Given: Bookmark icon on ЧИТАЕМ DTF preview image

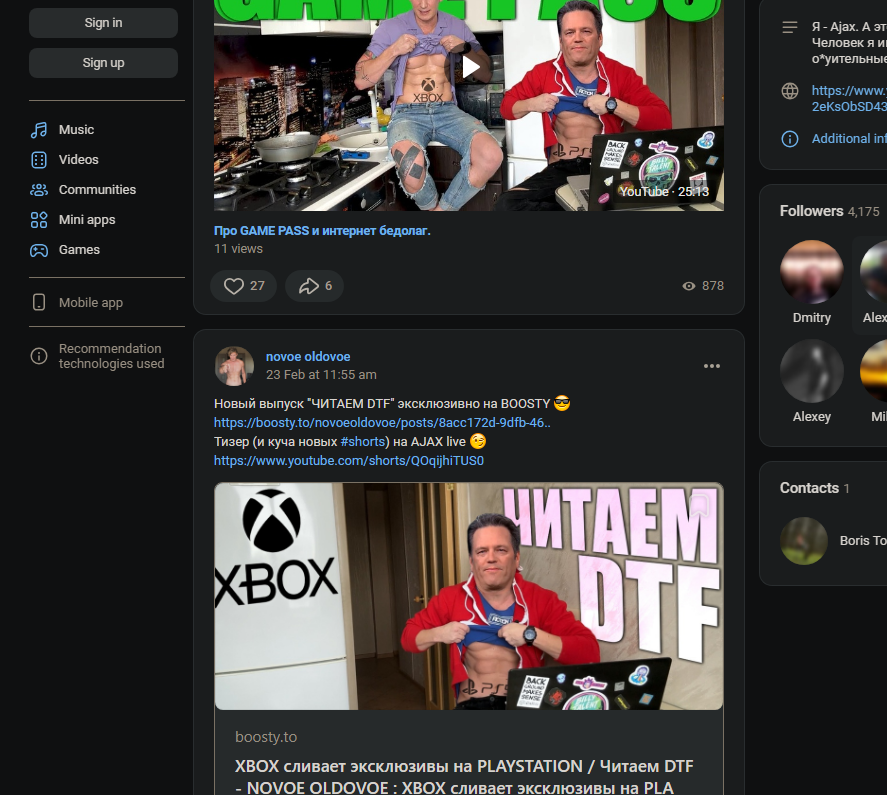Looking at the screenshot, I should (700, 505).
